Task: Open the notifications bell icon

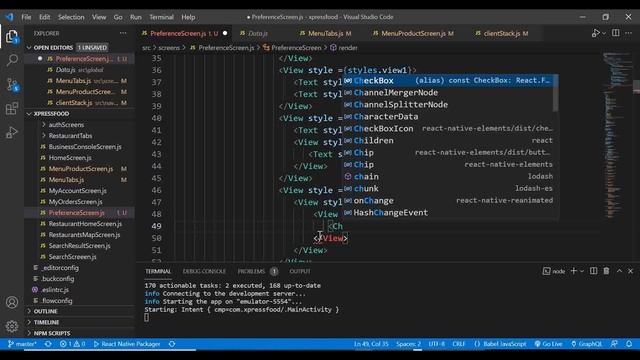Action: click(629, 344)
